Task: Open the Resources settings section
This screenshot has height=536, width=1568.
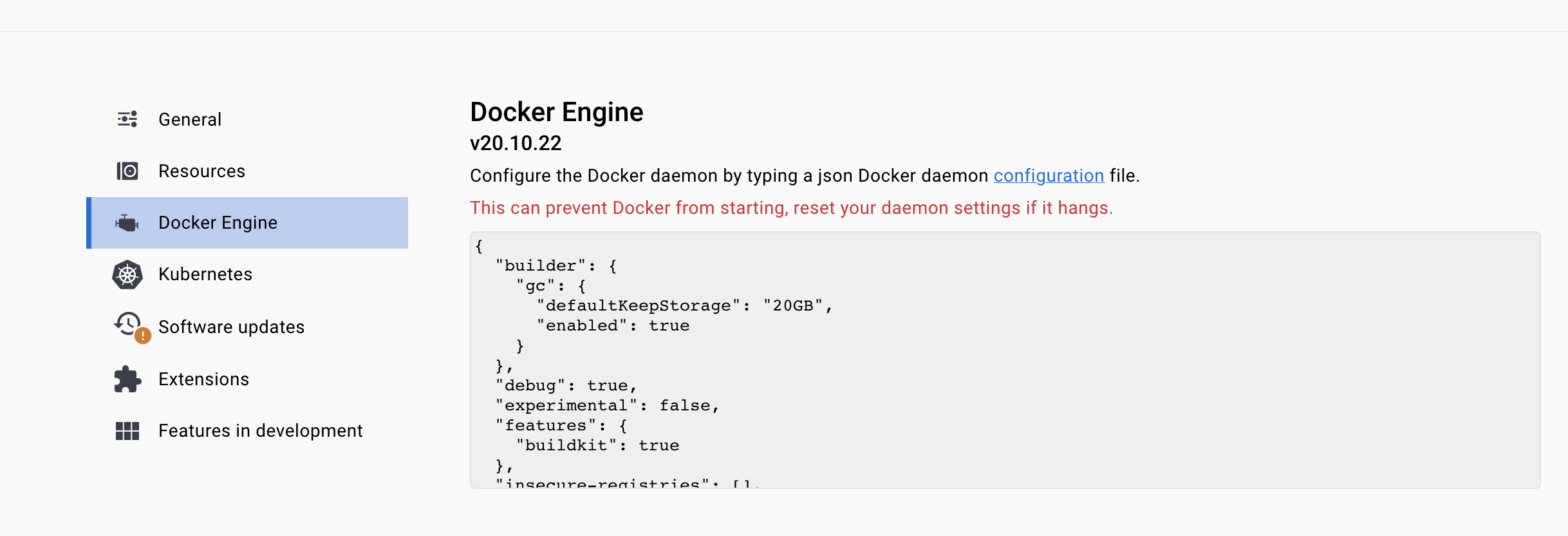Action: 247,171
